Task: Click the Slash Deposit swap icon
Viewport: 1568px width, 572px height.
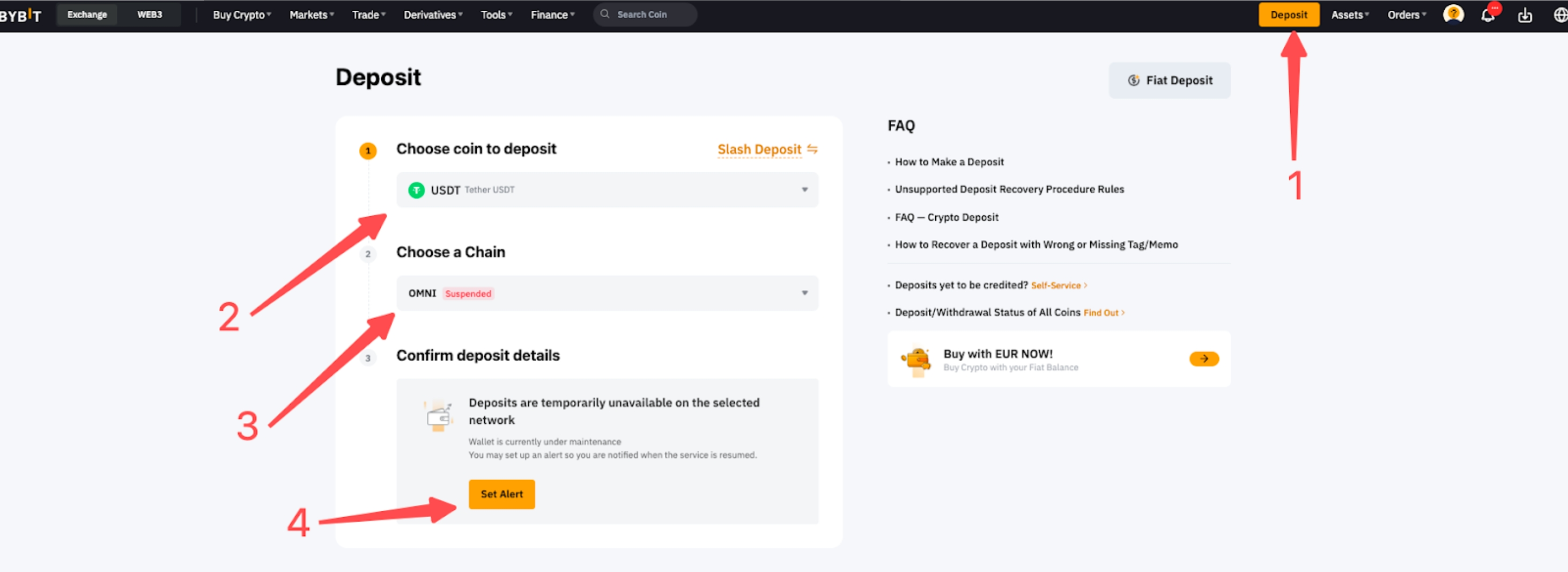Action: (812, 149)
